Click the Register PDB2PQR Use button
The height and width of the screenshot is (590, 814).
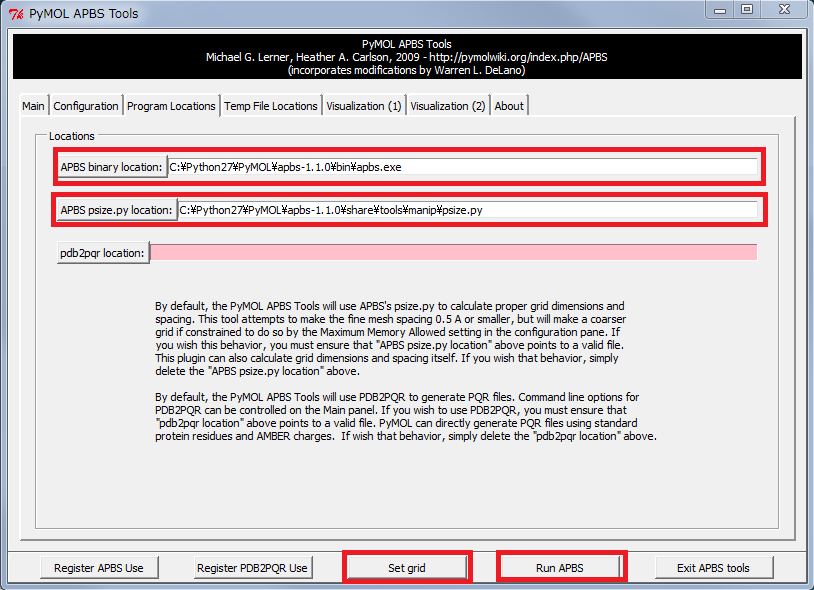(253, 568)
